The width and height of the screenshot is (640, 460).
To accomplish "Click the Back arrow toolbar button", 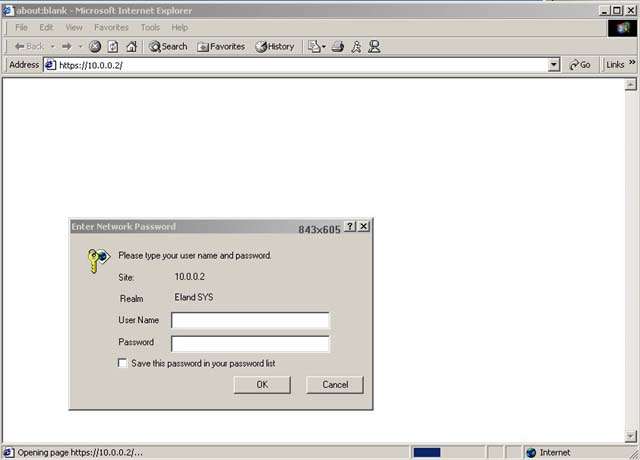I will [29, 47].
